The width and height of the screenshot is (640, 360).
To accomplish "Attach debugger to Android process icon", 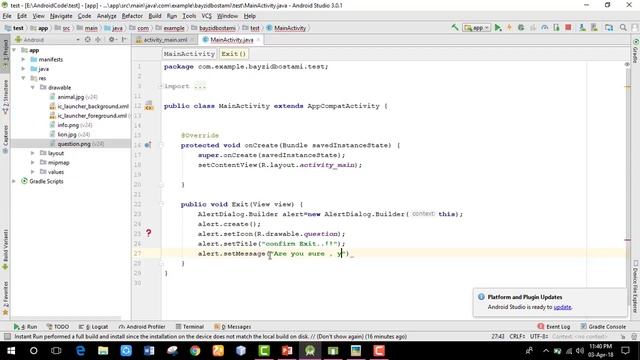I will point(556,28).
